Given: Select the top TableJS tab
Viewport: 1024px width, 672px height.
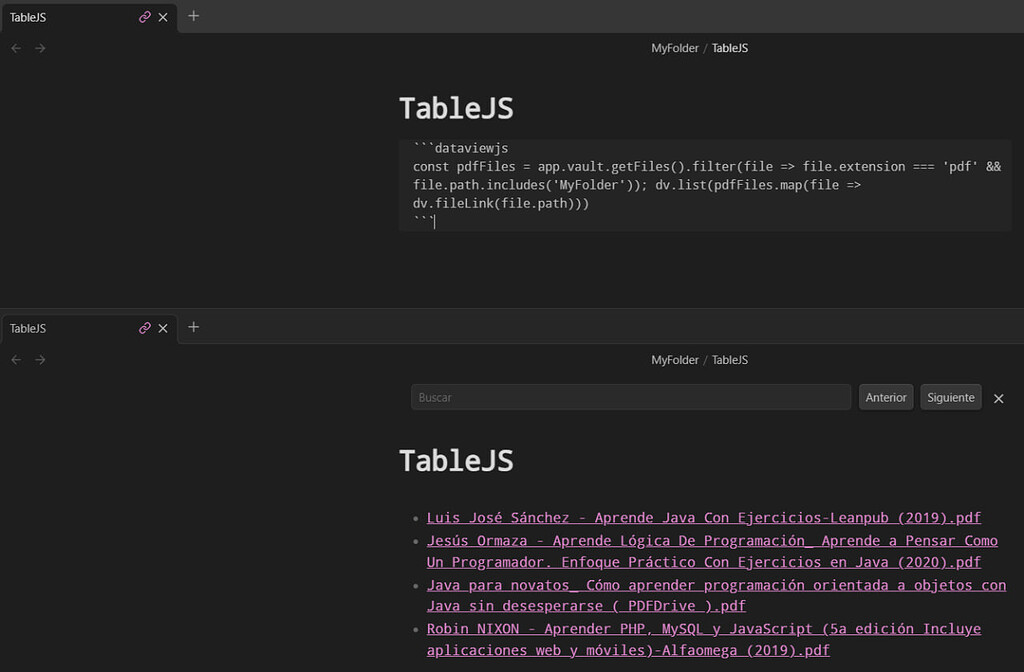Looking at the screenshot, I should tap(70, 17).
